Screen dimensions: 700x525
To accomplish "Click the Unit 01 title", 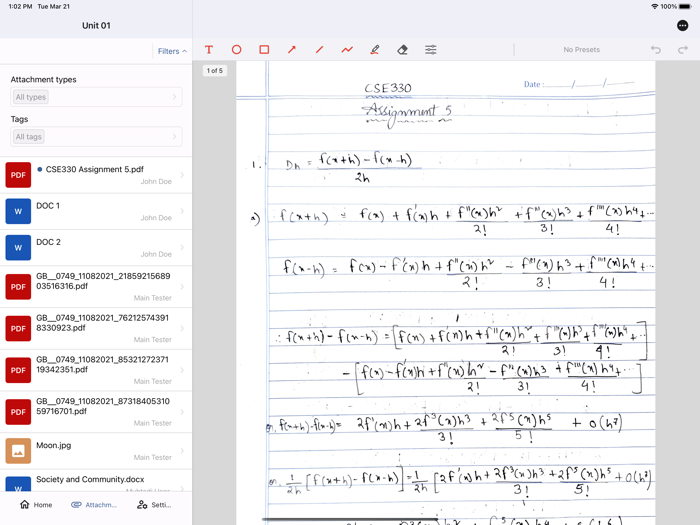I will pyautogui.click(x=96, y=25).
